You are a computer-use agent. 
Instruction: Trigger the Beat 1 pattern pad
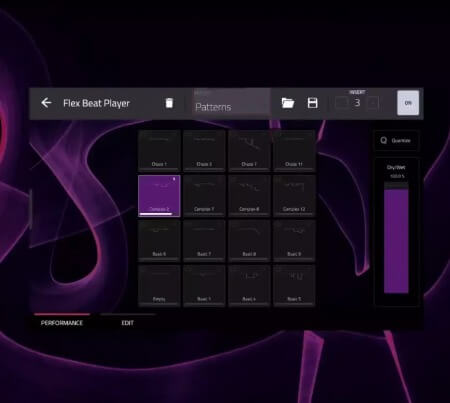pos(204,286)
